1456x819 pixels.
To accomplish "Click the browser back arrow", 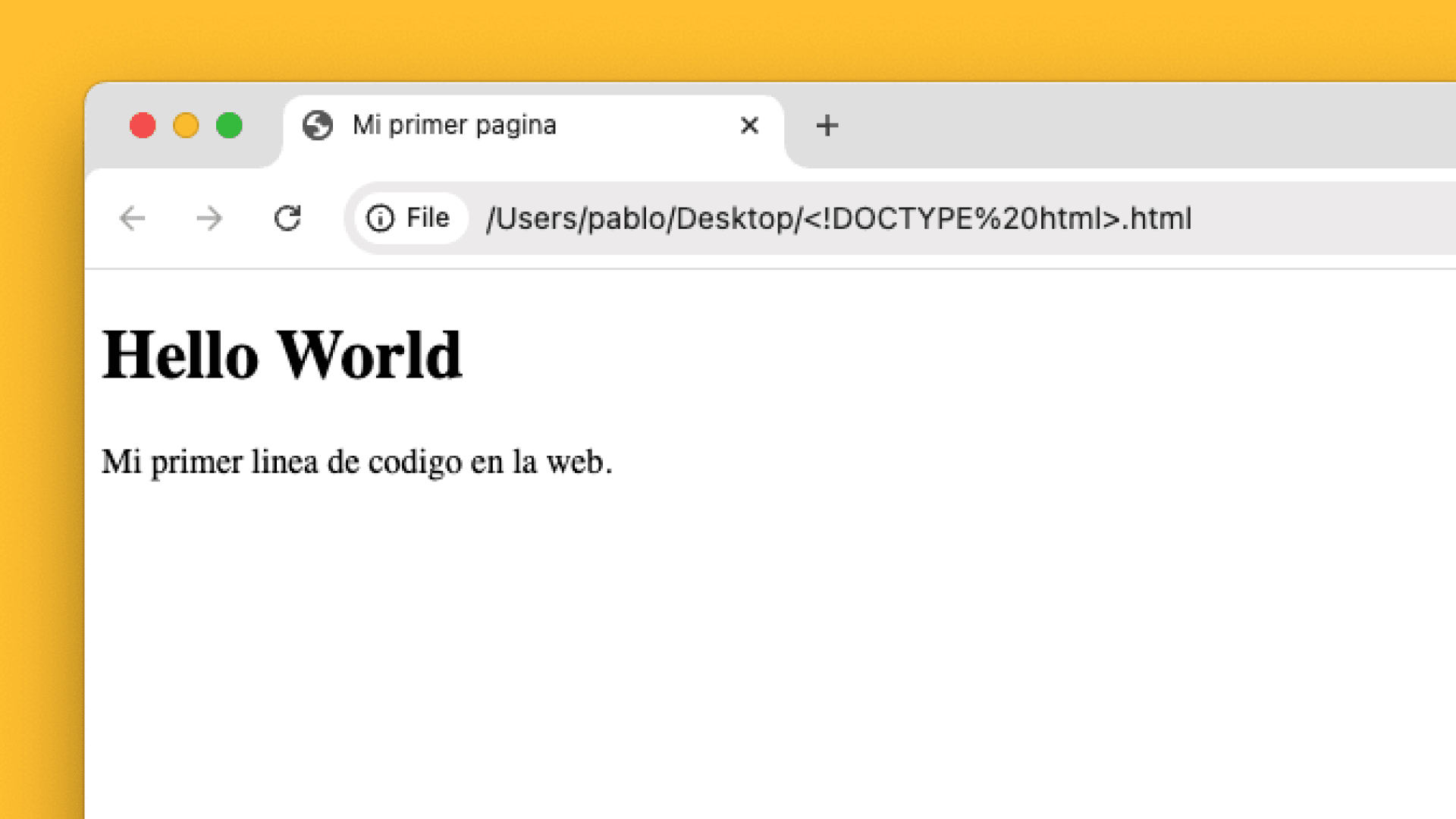I will point(133,218).
